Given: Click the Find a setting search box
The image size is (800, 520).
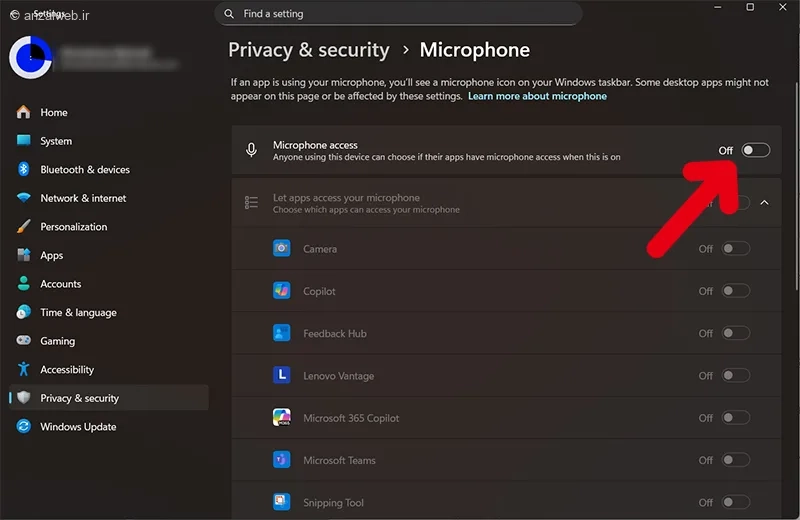Looking at the screenshot, I should click(x=398, y=14).
